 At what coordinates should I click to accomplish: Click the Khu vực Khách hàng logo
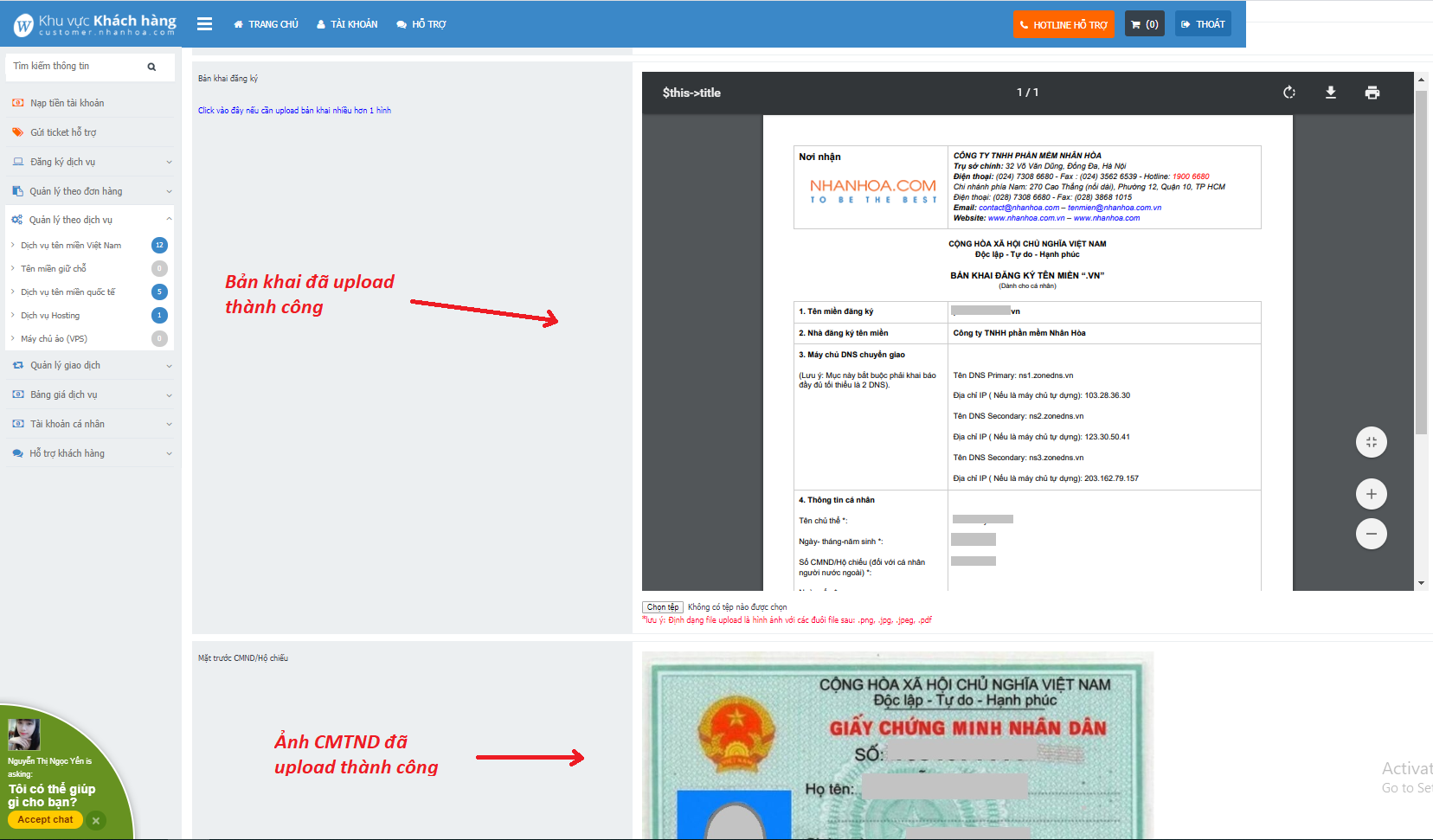pyautogui.click(x=94, y=24)
